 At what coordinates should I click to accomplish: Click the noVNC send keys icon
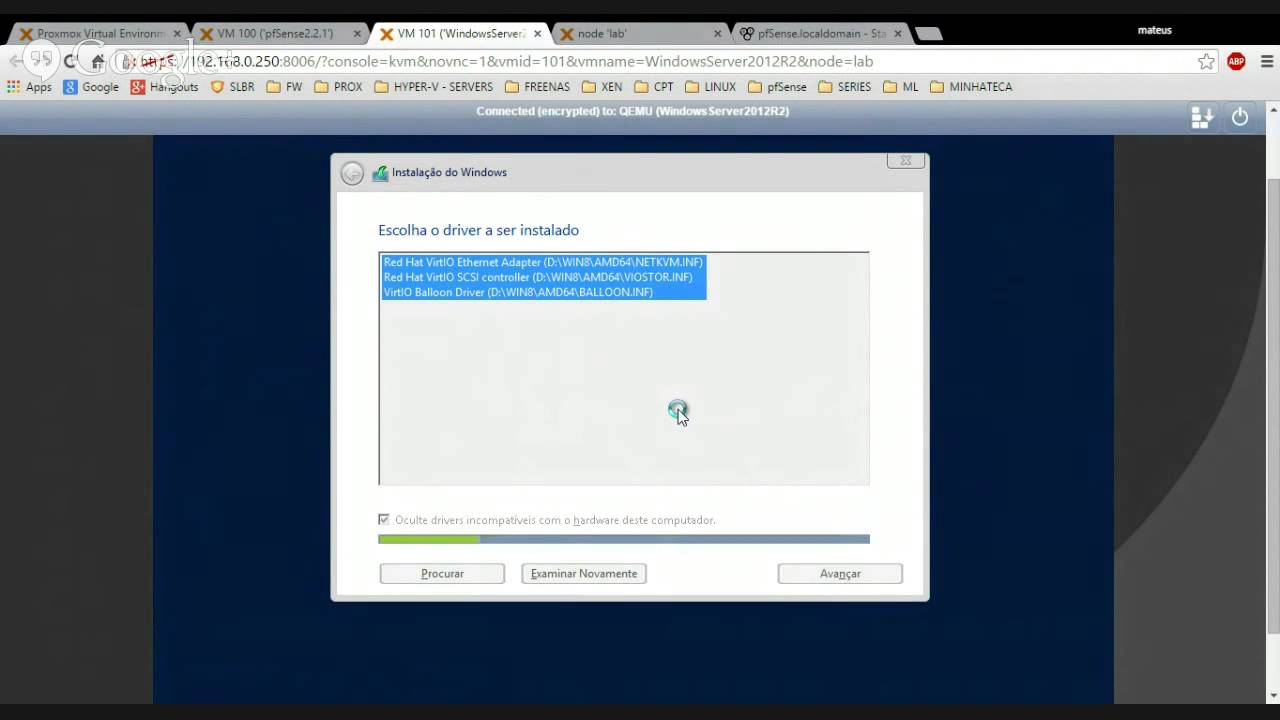[x=1202, y=117]
